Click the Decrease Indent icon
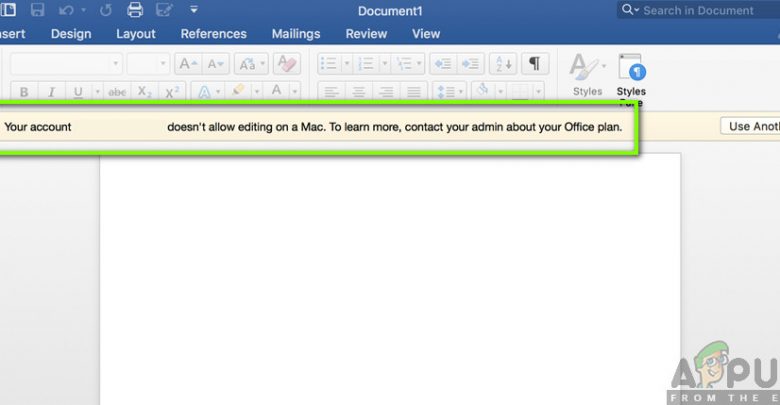 pyautogui.click(x=443, y=64)
